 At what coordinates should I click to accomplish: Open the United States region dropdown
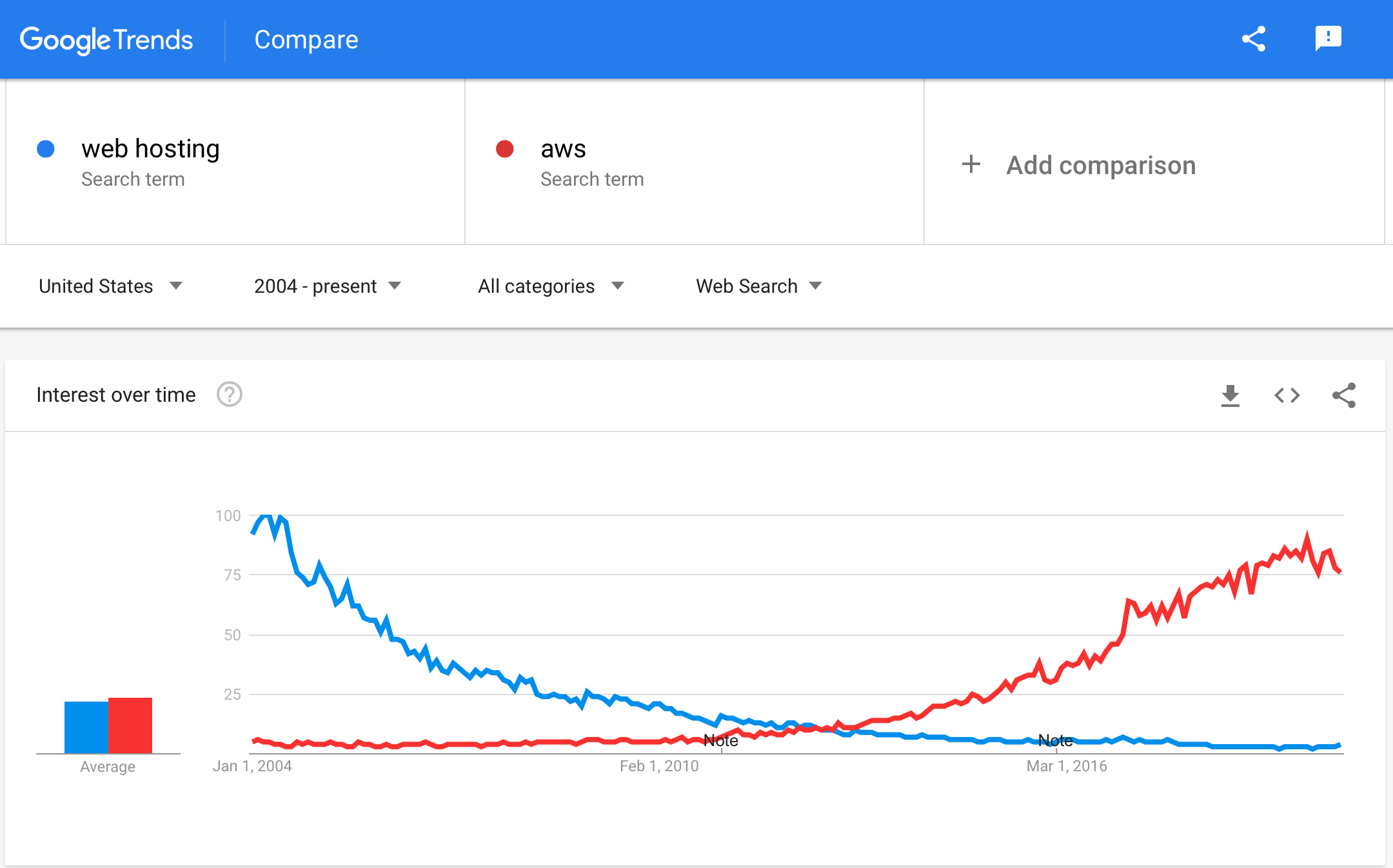point(110,286)
